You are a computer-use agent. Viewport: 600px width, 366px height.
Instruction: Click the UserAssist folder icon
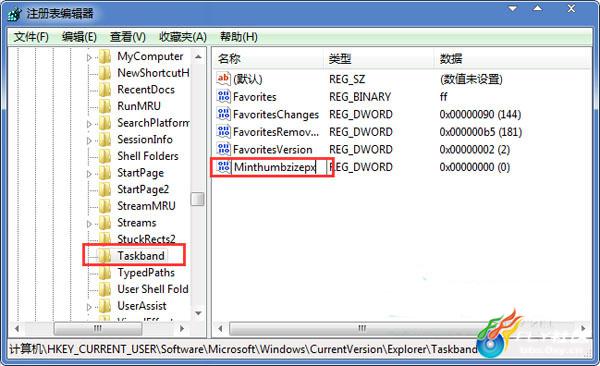(x=105, y=306)
